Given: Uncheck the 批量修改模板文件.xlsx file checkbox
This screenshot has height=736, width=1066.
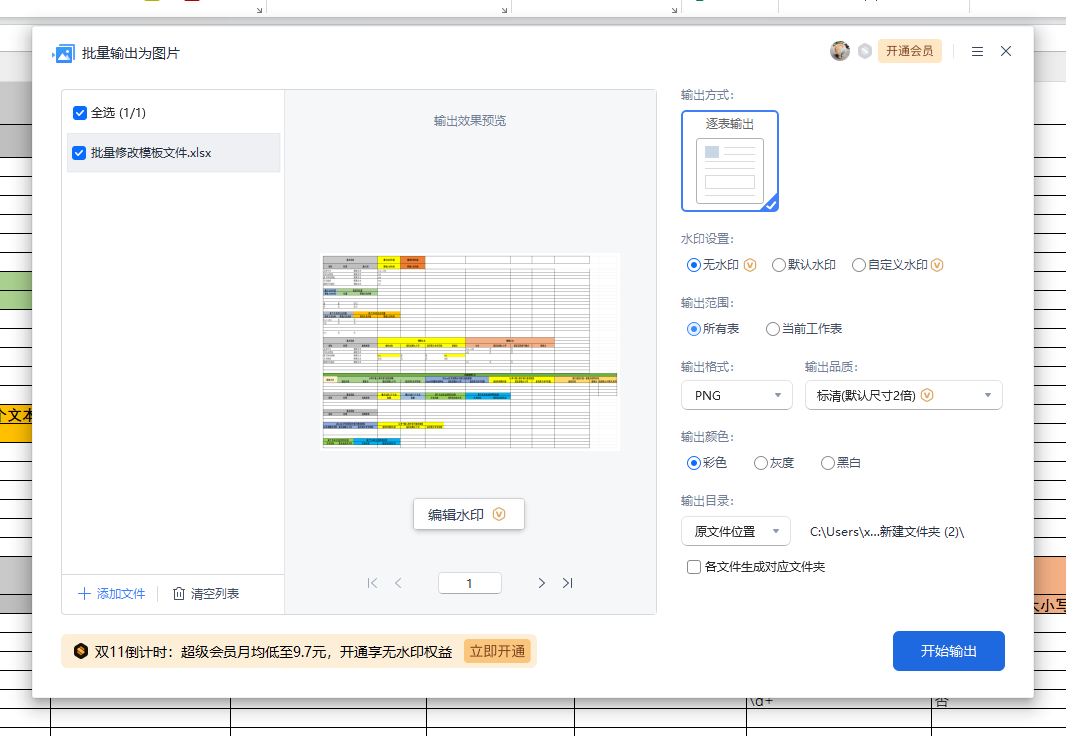Looking at the screenshot, I should point(80,152).
